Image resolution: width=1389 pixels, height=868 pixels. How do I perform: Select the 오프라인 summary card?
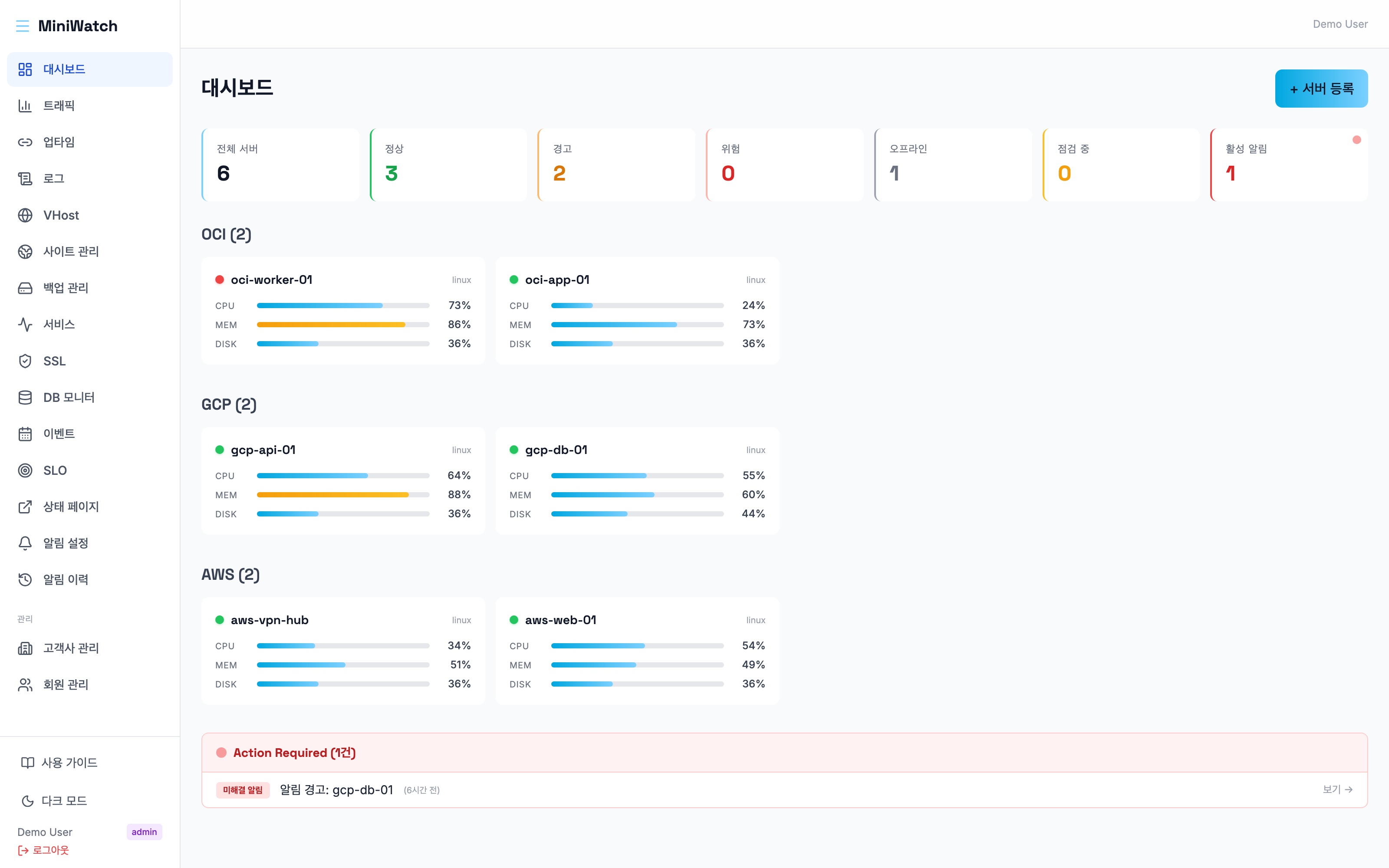(x=953, y=165)
